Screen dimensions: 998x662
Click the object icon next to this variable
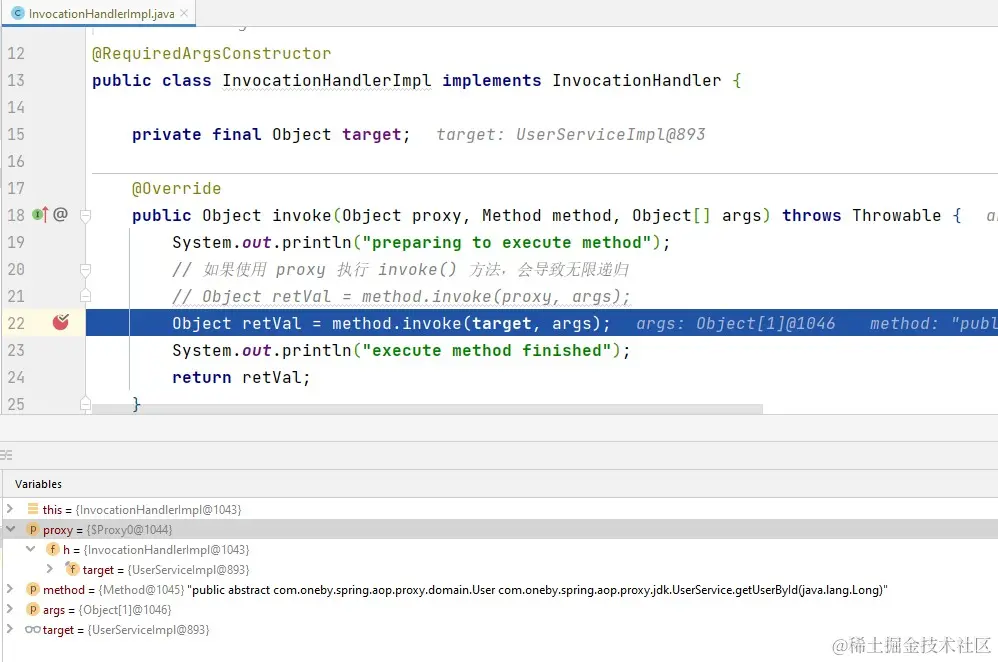(34, 509)
